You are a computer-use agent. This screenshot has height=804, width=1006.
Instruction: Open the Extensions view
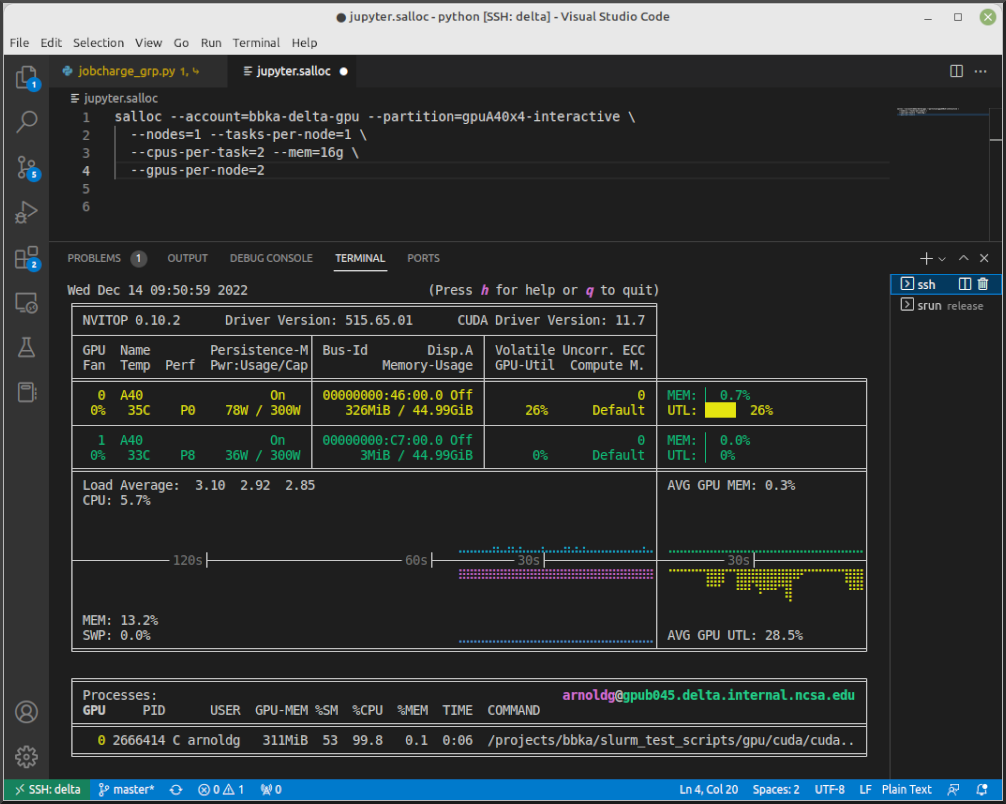click(x=26, y=257)
